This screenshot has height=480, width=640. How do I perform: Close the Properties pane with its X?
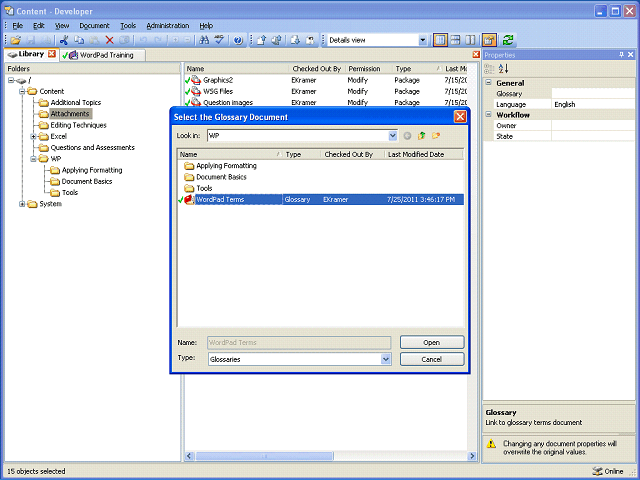(x=631, y=55)
